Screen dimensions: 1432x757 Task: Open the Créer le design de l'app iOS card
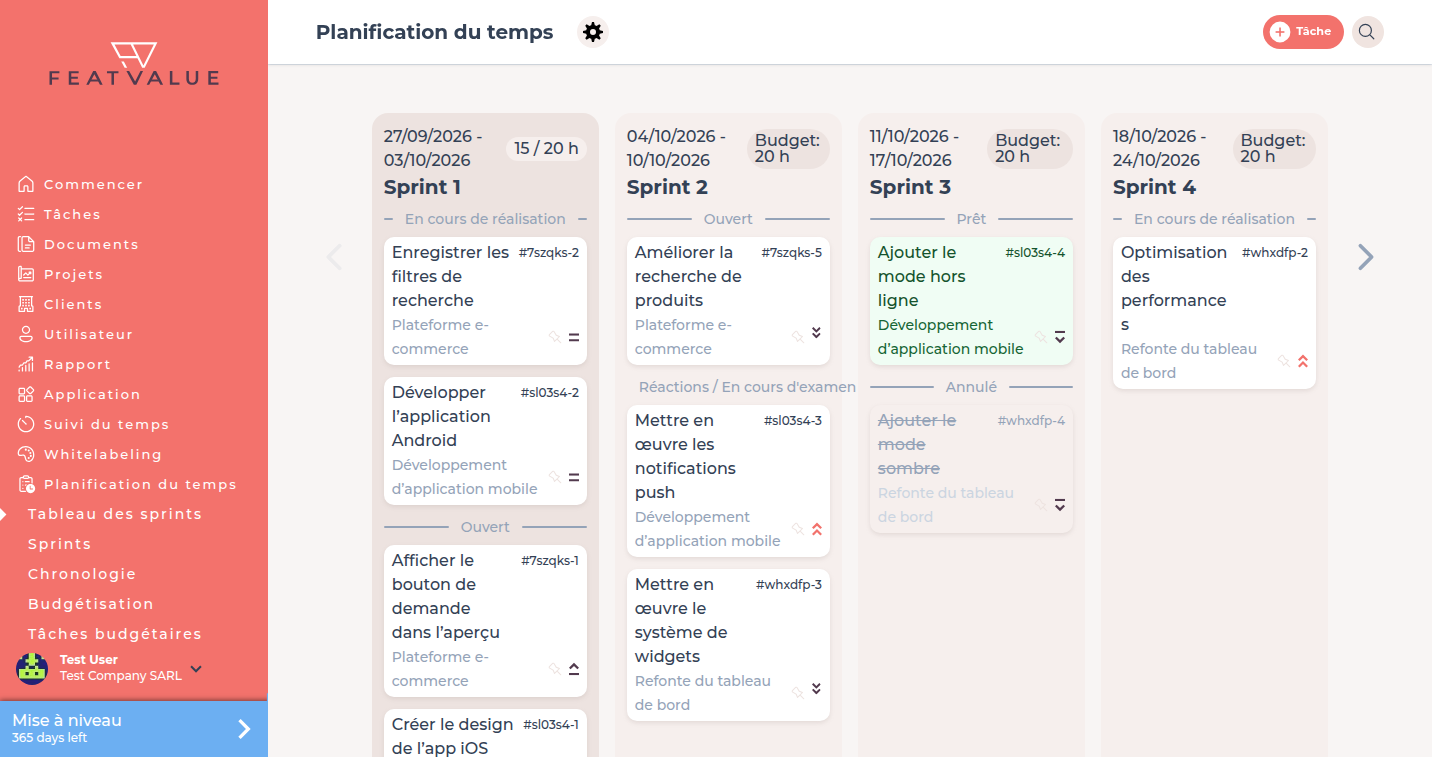485,734
